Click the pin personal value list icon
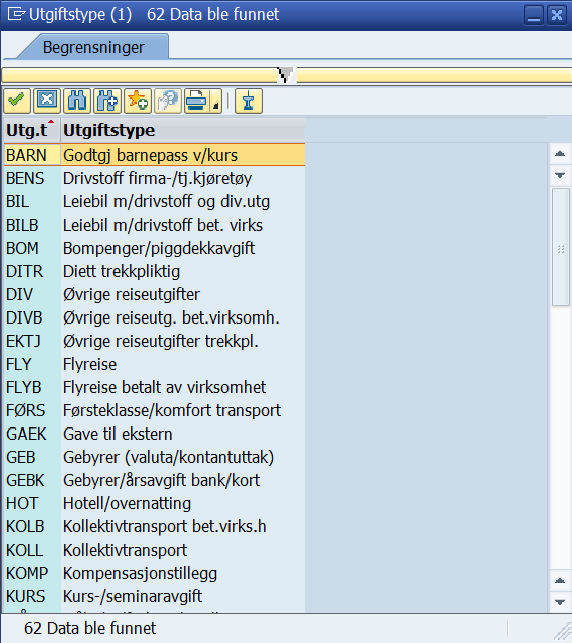The height and width of the screenshot is (643, 572). 248,100
